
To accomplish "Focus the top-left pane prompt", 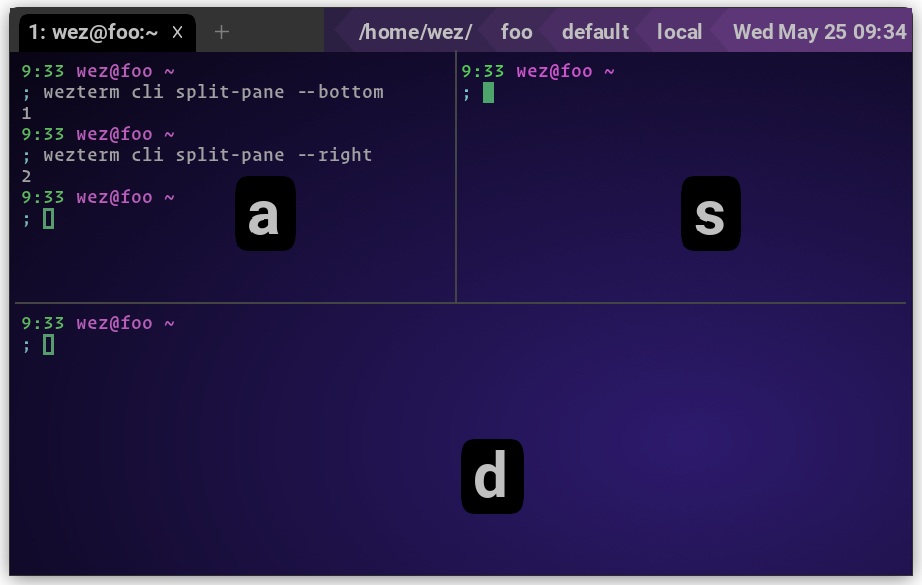I will 46,218.
